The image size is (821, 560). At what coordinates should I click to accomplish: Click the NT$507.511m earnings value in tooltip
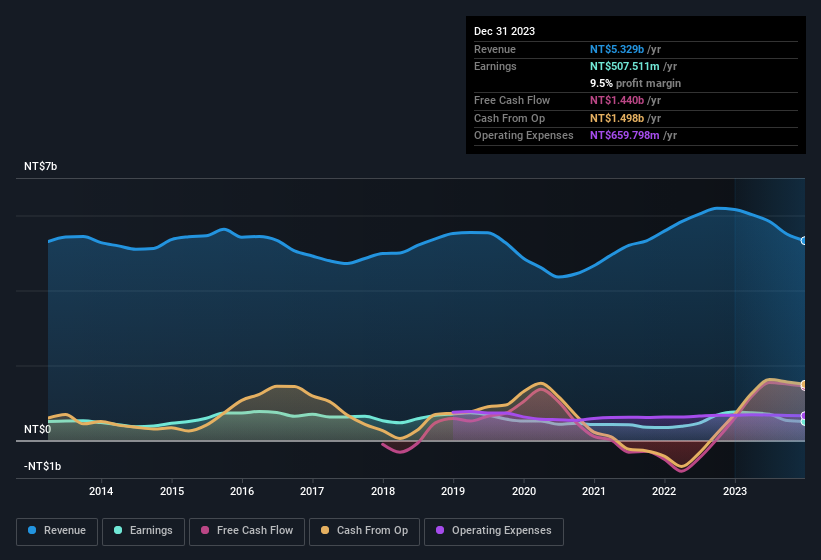[x=625, y=66]
